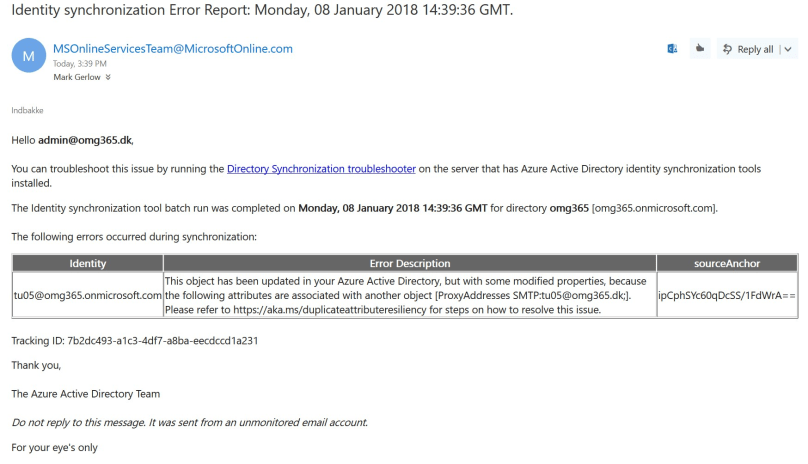The height and width of the screenshot is (464, 808).
Task: Click the sourceAnchor value cell
Action: pyautogui.click(x=727, y=295)
